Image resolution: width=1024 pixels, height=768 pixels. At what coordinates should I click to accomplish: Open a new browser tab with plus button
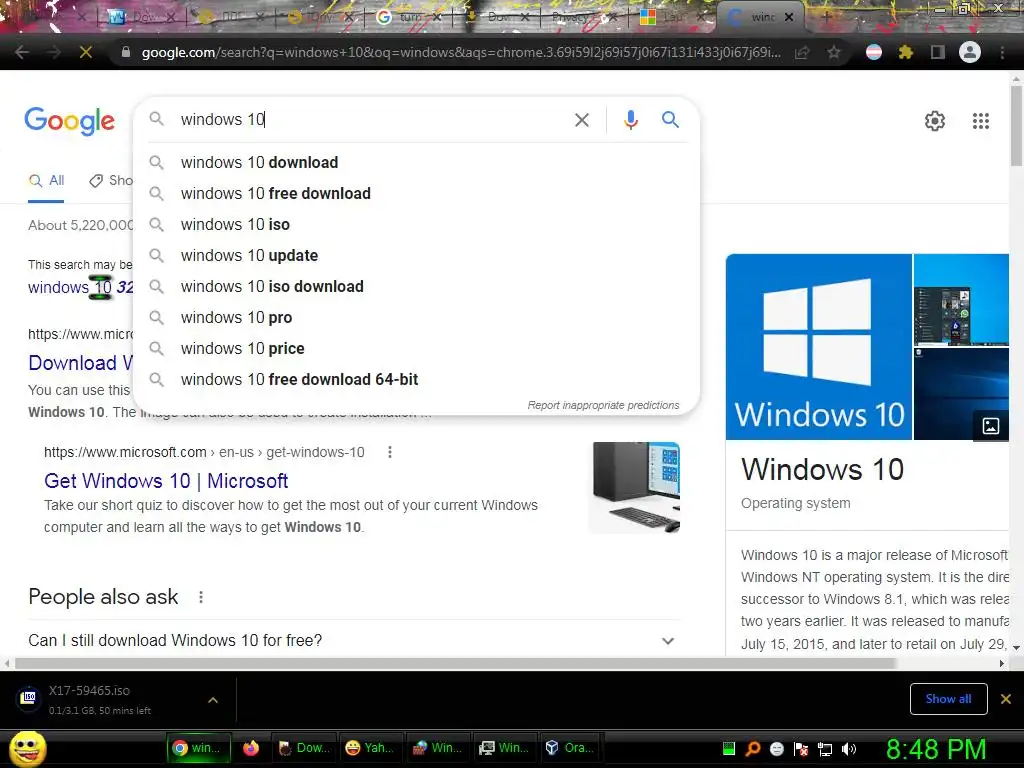(826, 18)
